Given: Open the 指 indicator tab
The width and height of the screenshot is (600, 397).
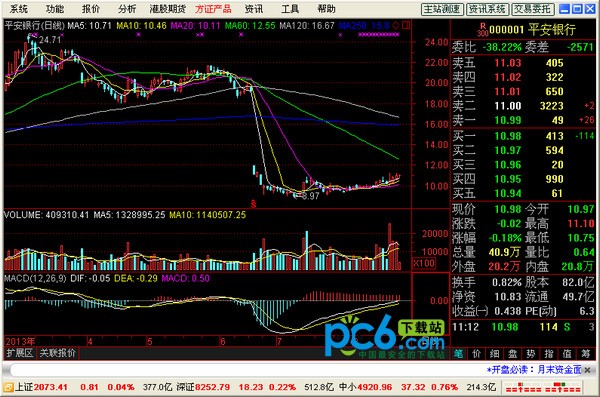Looking at the screenshot, I should (549, 353).
